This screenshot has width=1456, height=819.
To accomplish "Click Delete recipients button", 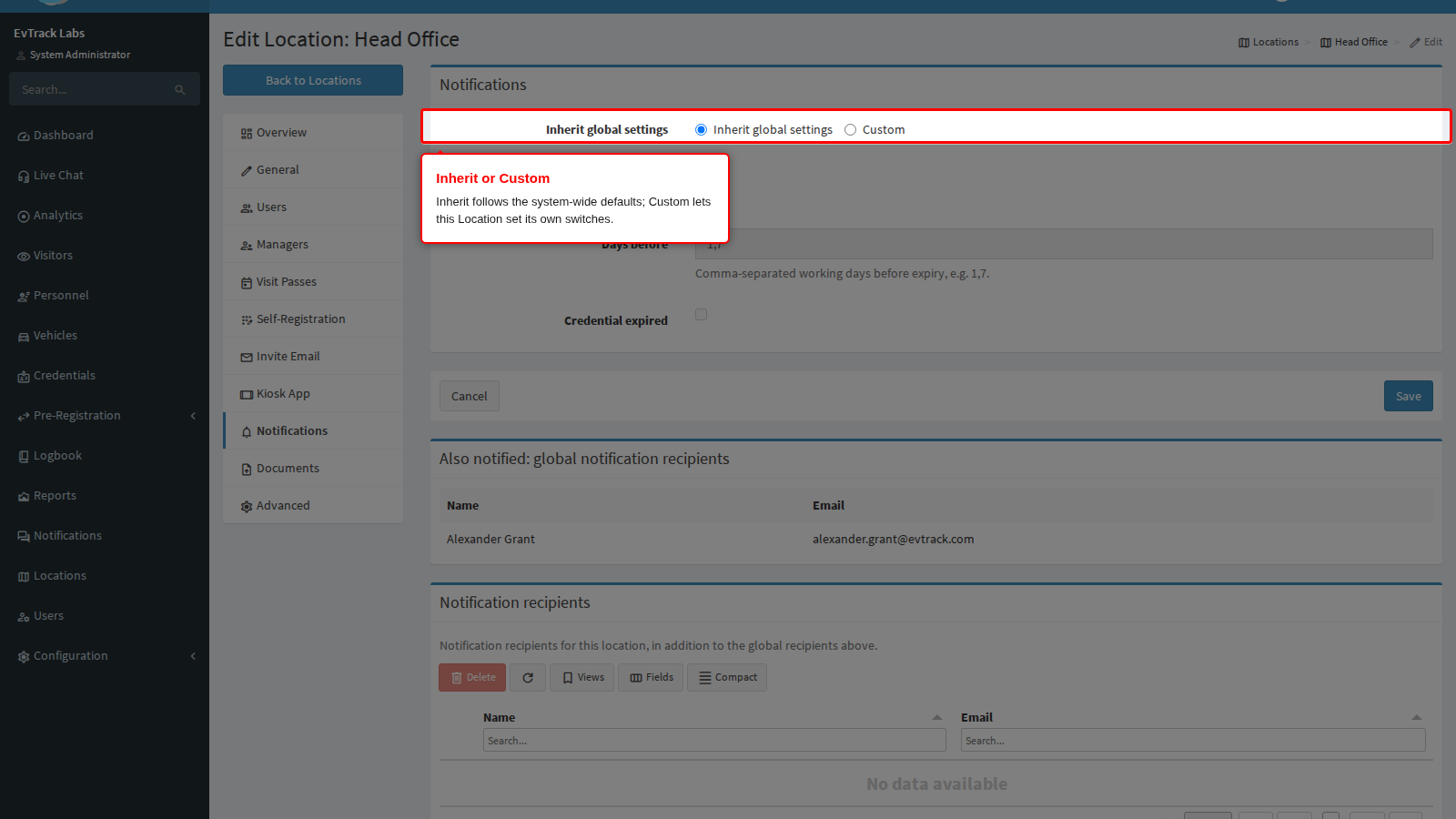I will (x=472, y=678).
